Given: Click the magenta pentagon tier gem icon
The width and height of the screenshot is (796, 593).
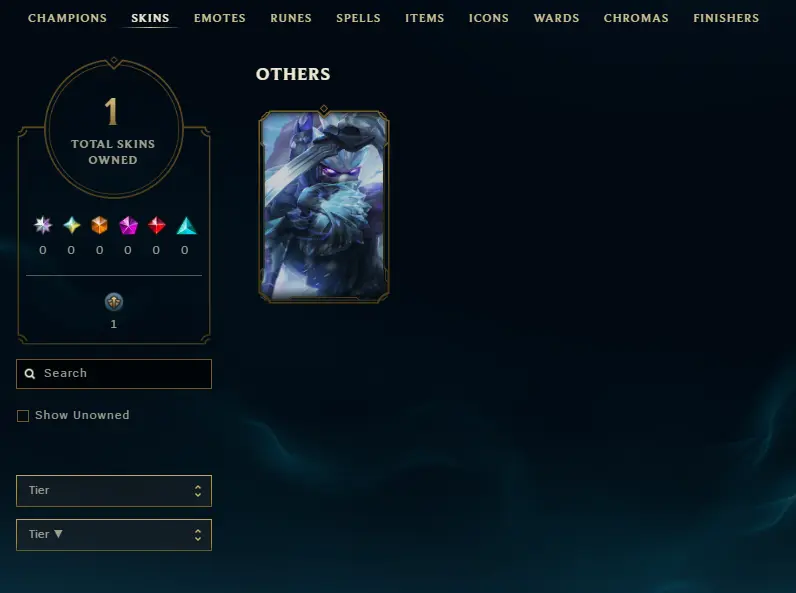Looking at the screenshot, I should 128,225.
